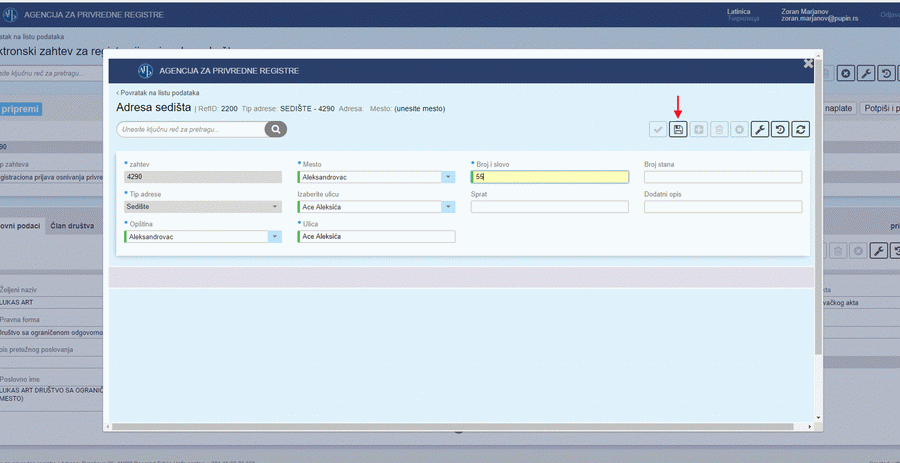Open the Opština dropdown
Viewport: 900px width, 463px height.
click(274, 237)
